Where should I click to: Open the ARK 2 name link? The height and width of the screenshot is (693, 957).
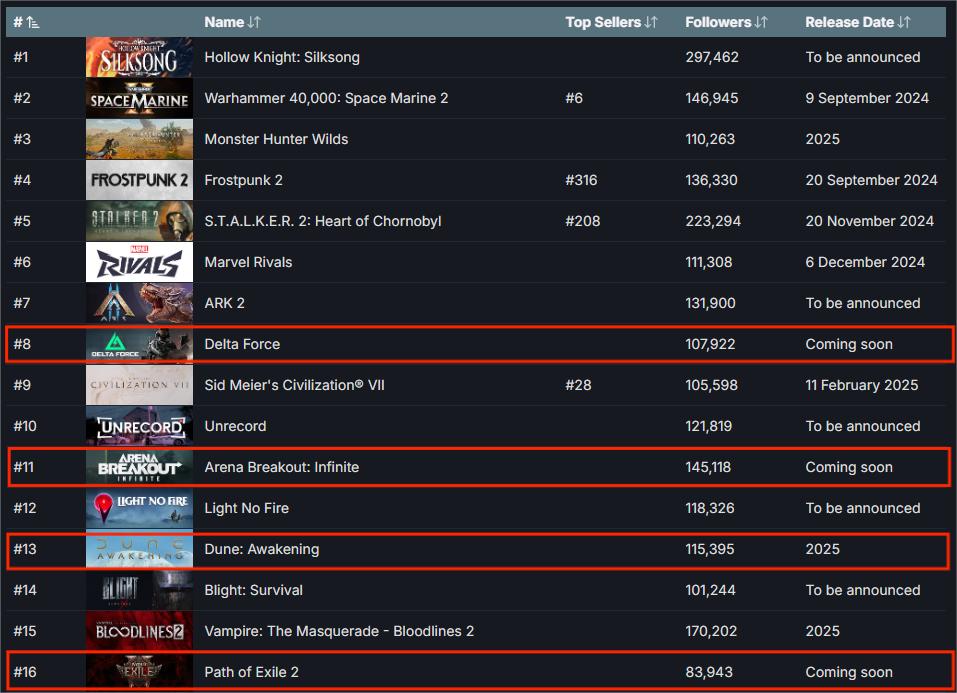225,303
